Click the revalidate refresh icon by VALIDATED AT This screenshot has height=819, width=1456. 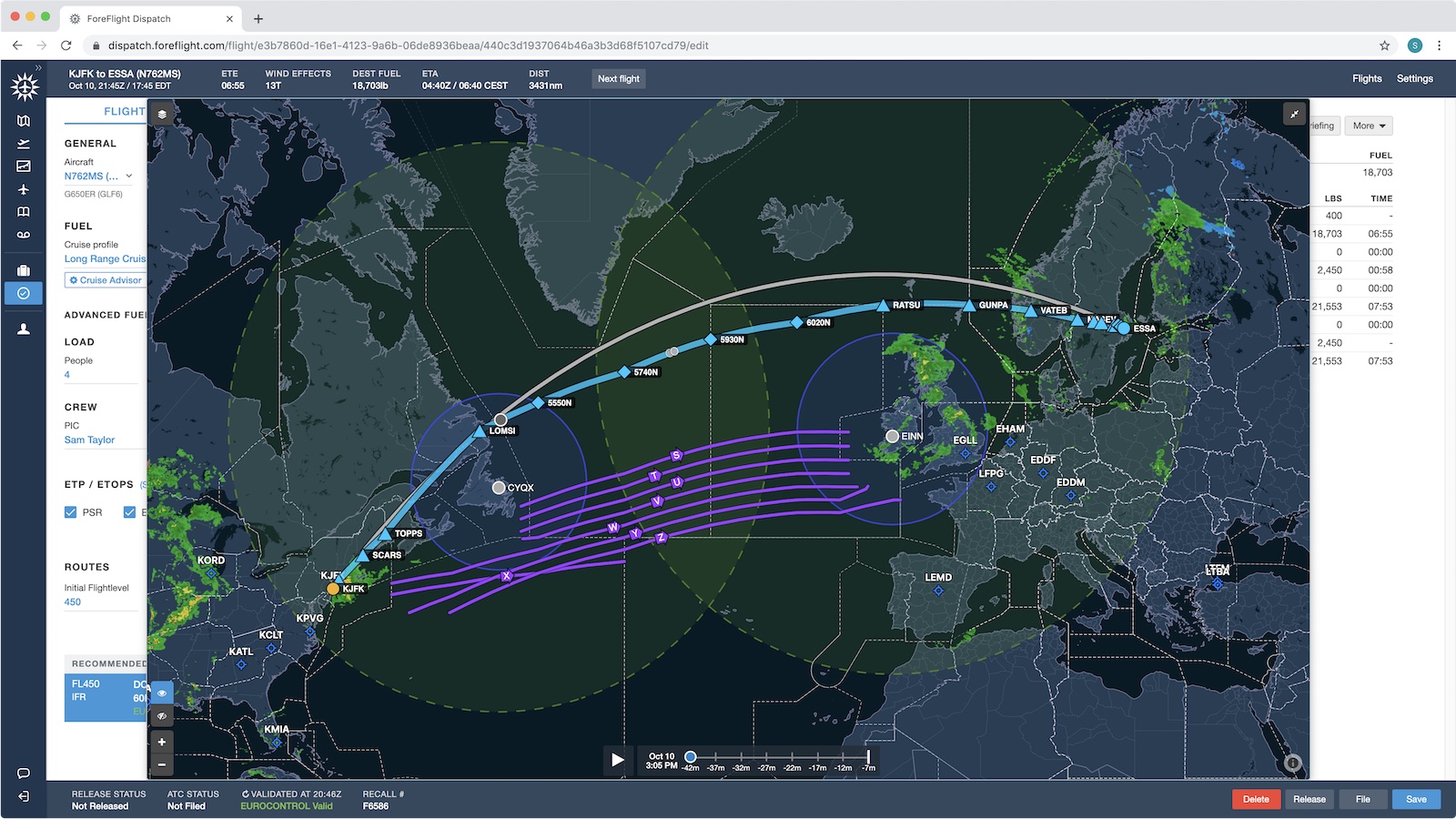point(245,794)
